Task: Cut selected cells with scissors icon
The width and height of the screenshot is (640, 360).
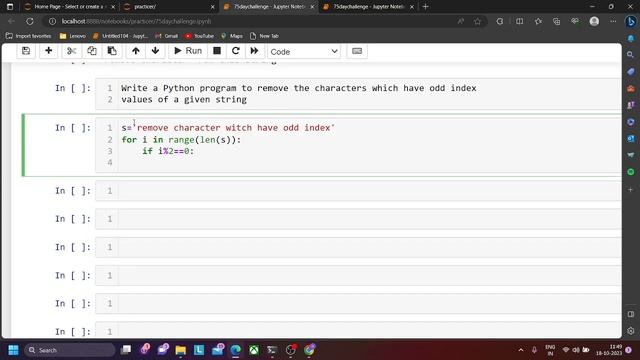Action: tap(71, 51)
